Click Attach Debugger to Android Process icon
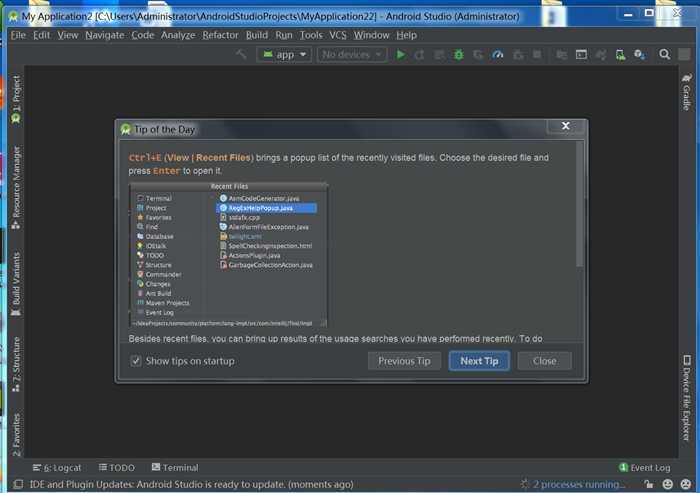The width and height of the screenshot is (700, 493). click(518, 55)
